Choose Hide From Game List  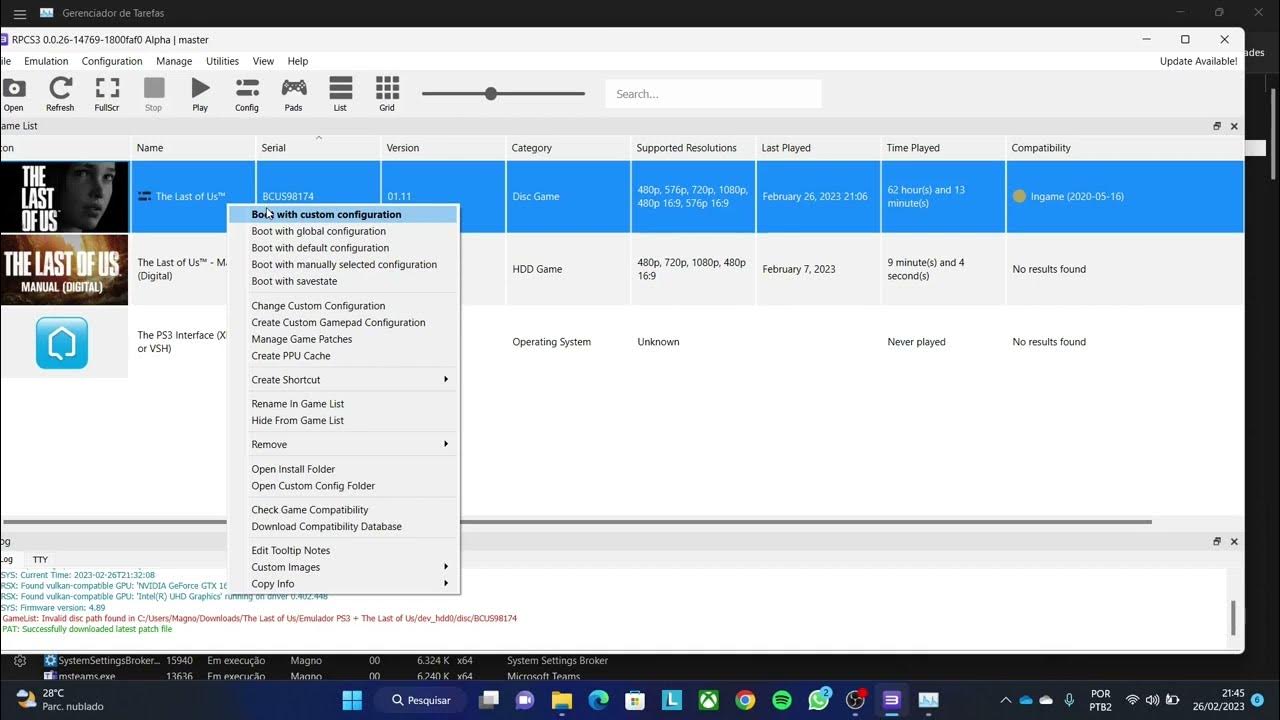coord(343,421)
